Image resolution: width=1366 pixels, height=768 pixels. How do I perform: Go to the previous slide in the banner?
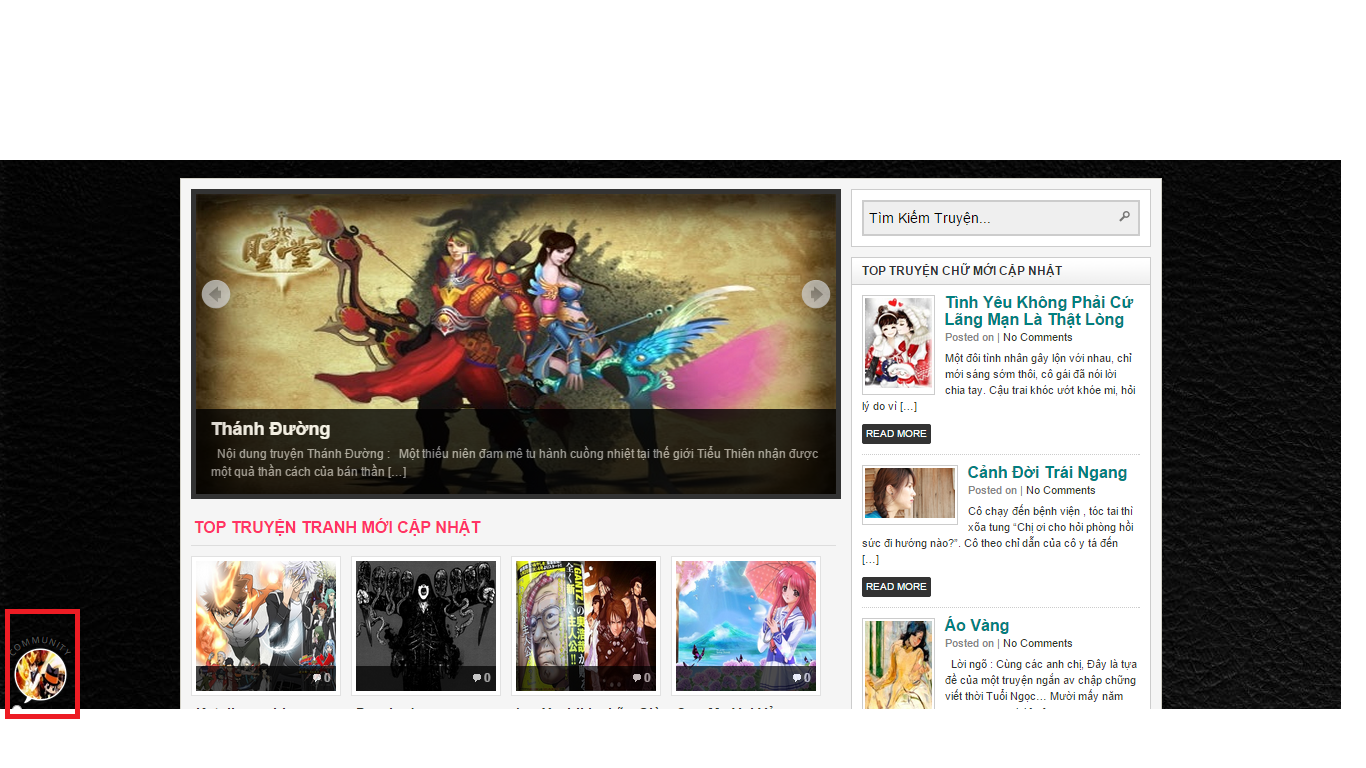click(x=216, y=294)
